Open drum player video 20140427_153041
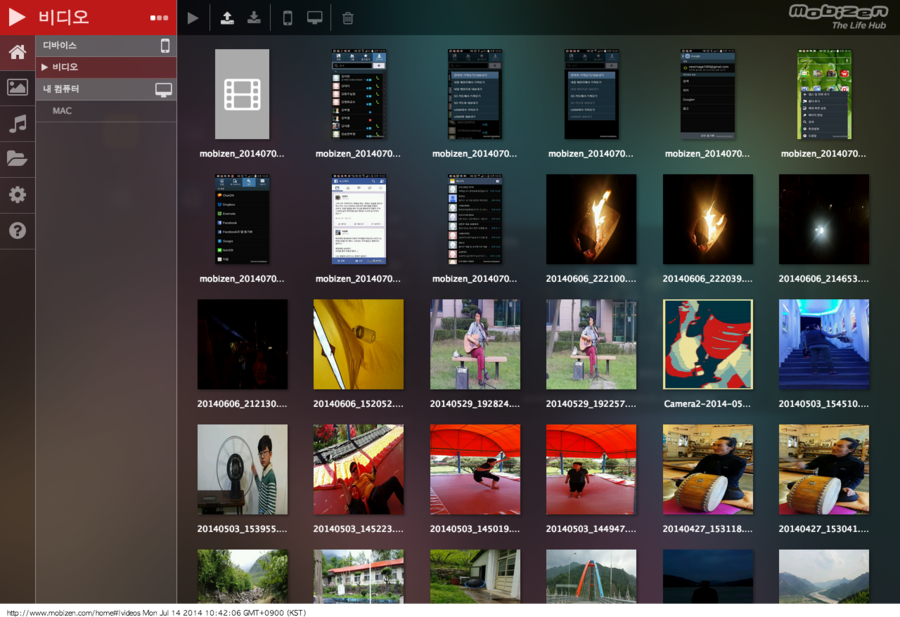900x617 pixels. (824, 469)
